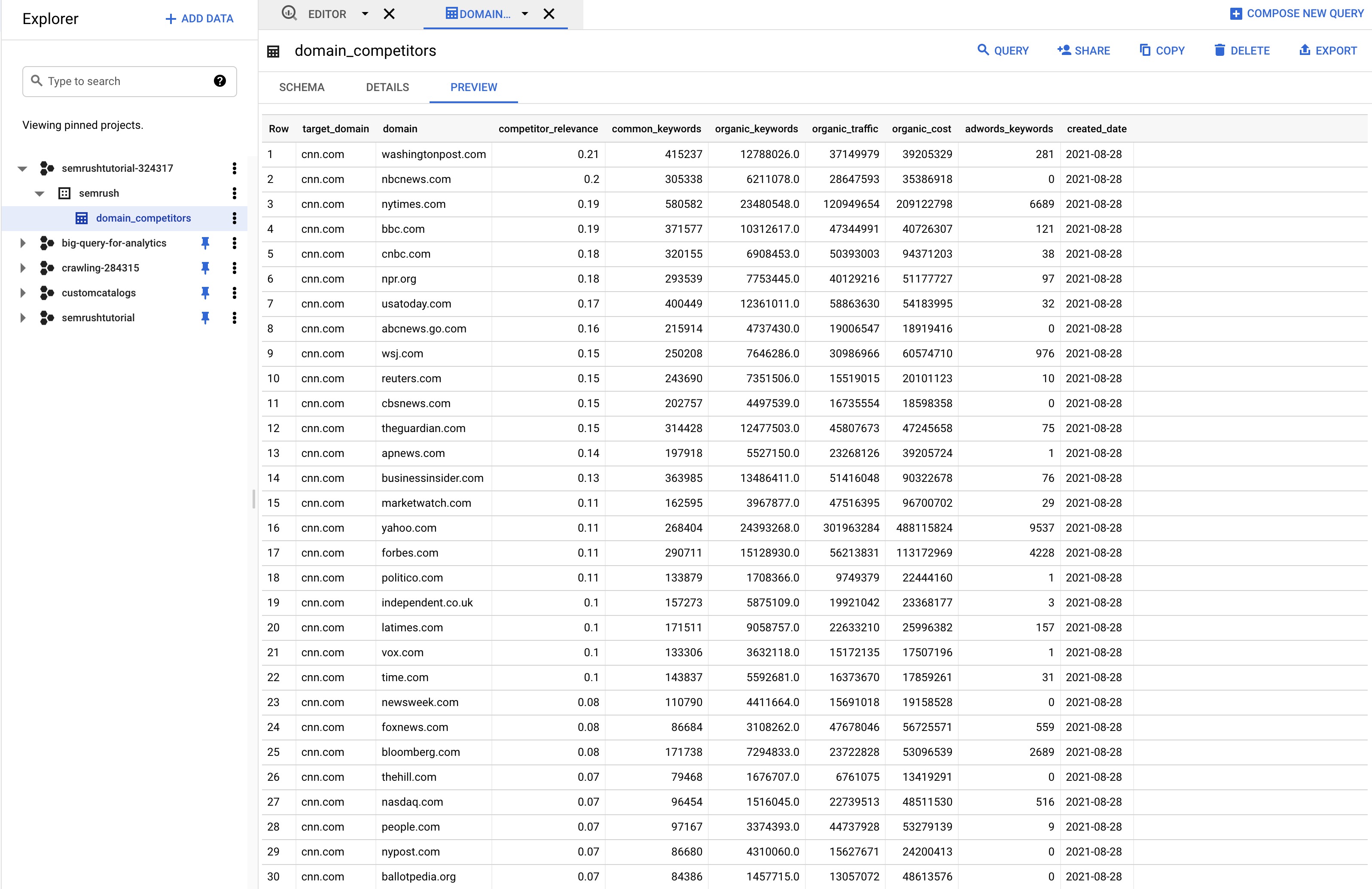
Task: Open three-dot menu for crawling-284315 project
Action: tap(234, 268)
